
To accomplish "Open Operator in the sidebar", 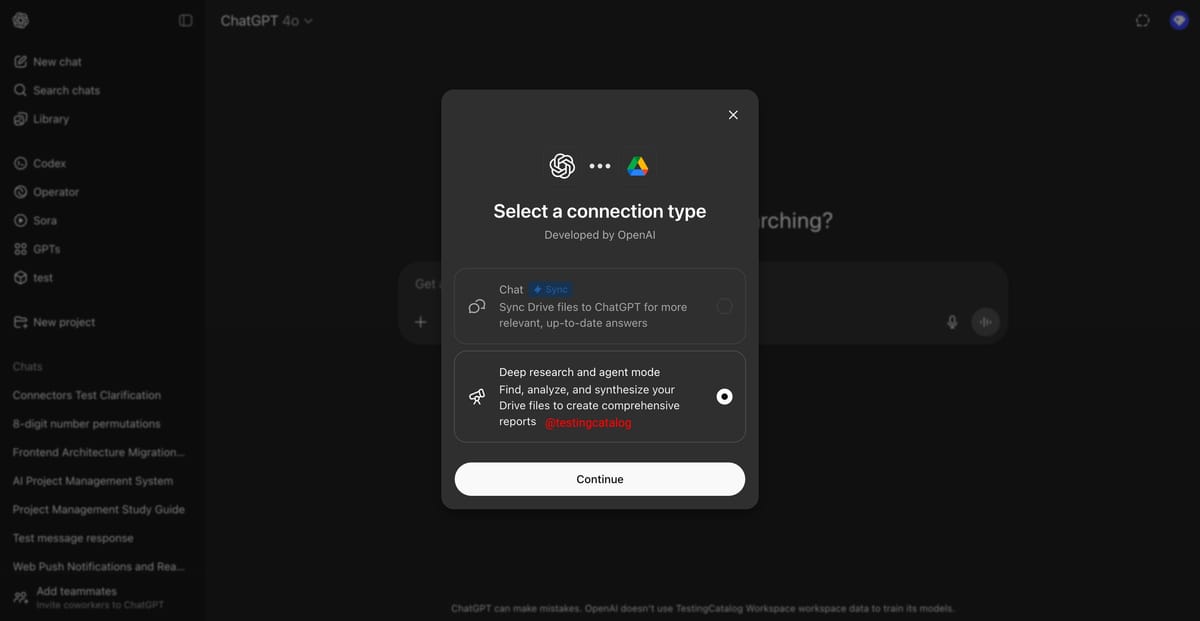I will [x=46, y=192].
